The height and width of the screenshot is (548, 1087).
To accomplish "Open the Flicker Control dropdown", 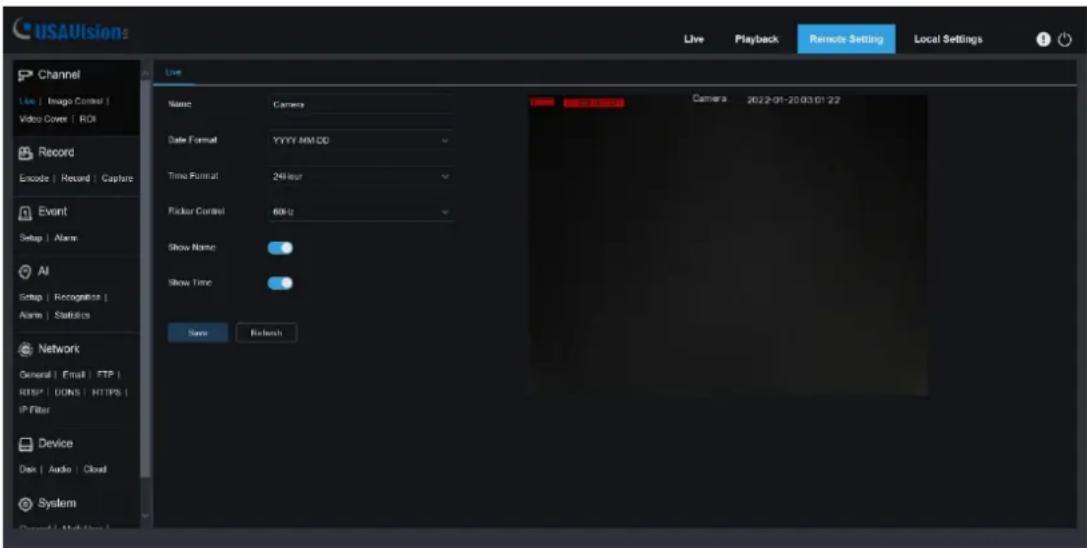I will pos(361,212).
